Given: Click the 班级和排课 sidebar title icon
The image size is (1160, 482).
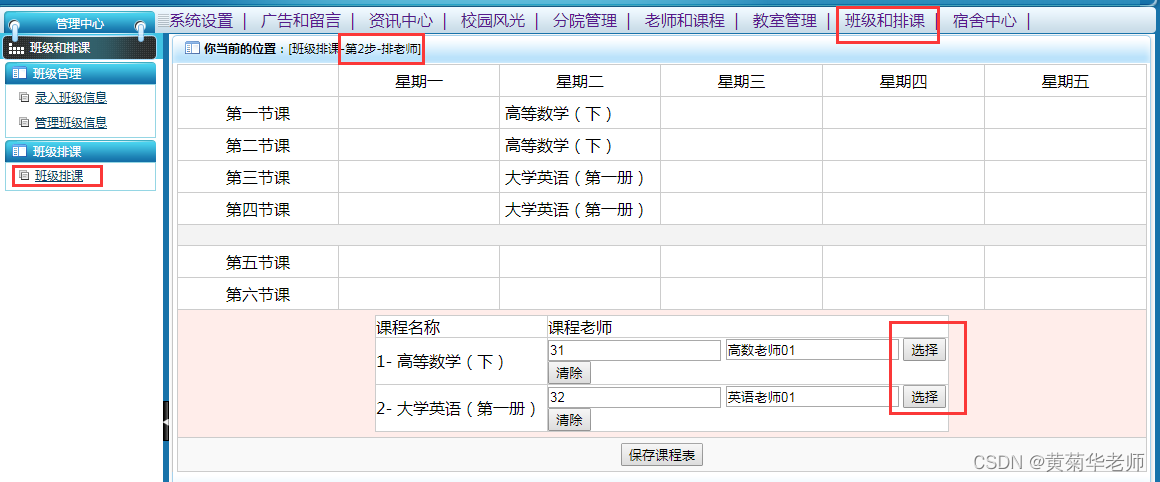Looking at the screenshot, I should (16, 50).
